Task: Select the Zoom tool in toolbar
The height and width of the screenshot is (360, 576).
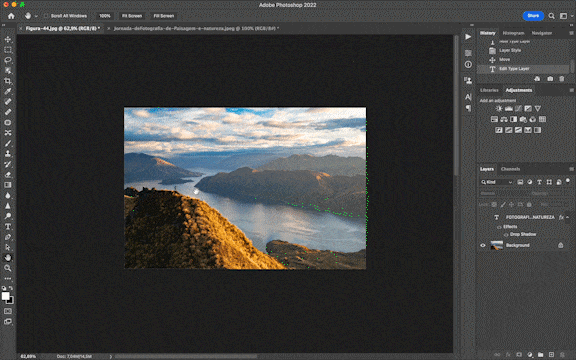Action: click(8, 268)
